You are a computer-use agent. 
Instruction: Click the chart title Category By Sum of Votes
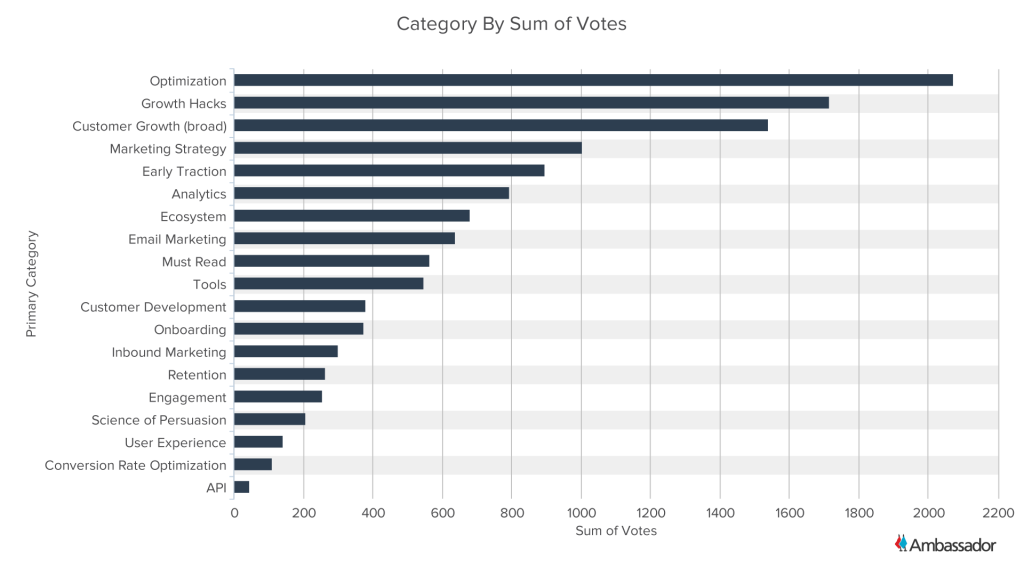pyautogui.click(x=511, y=23)
